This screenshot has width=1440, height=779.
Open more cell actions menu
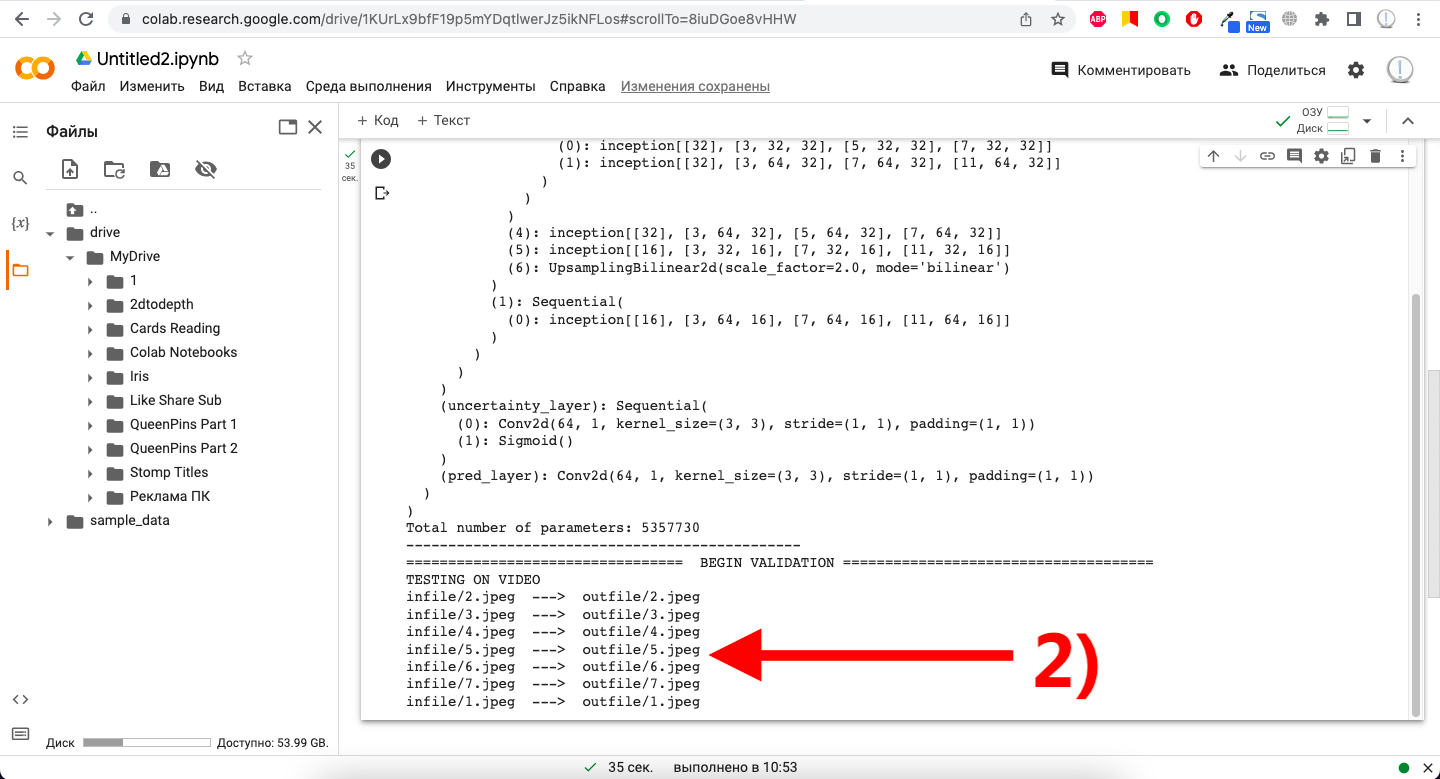coord(1402,156)
